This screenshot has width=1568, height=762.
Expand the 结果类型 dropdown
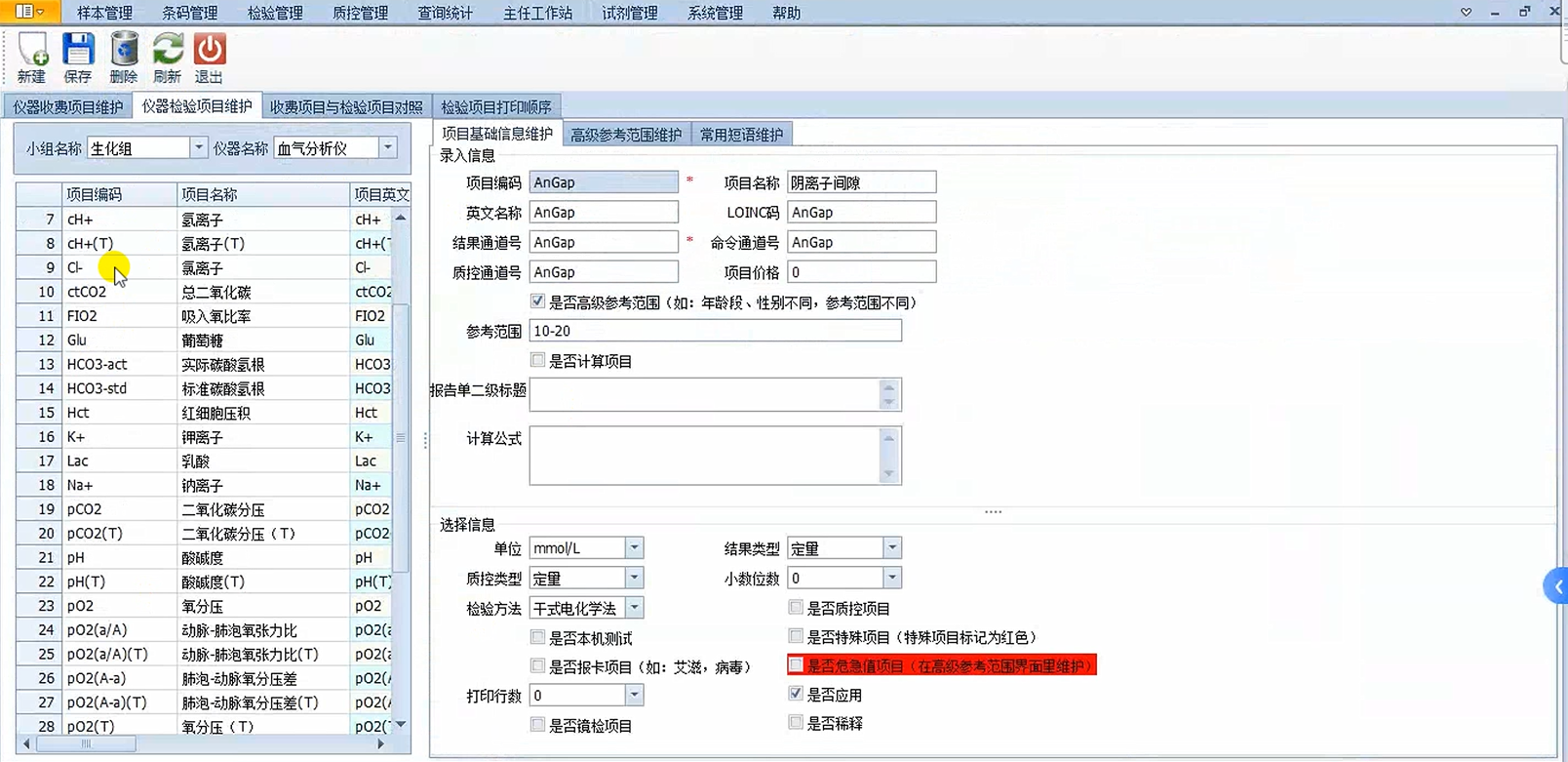[892, 547]
